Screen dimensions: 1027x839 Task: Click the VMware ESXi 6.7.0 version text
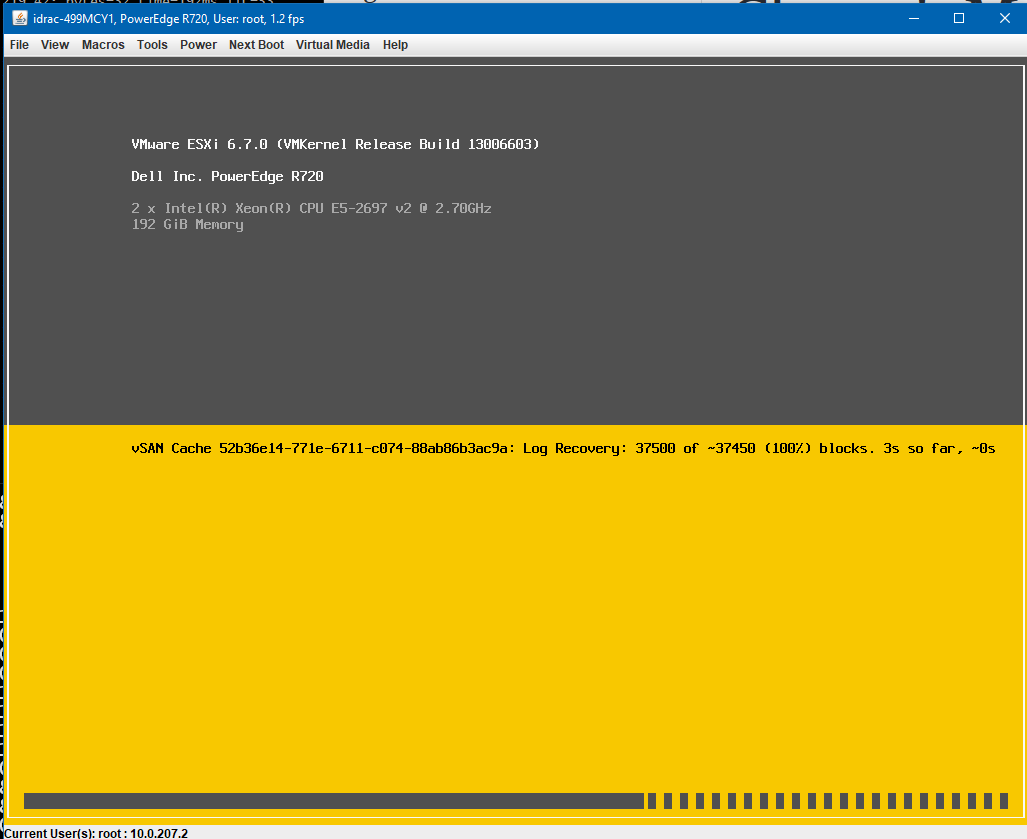[334, 144]
